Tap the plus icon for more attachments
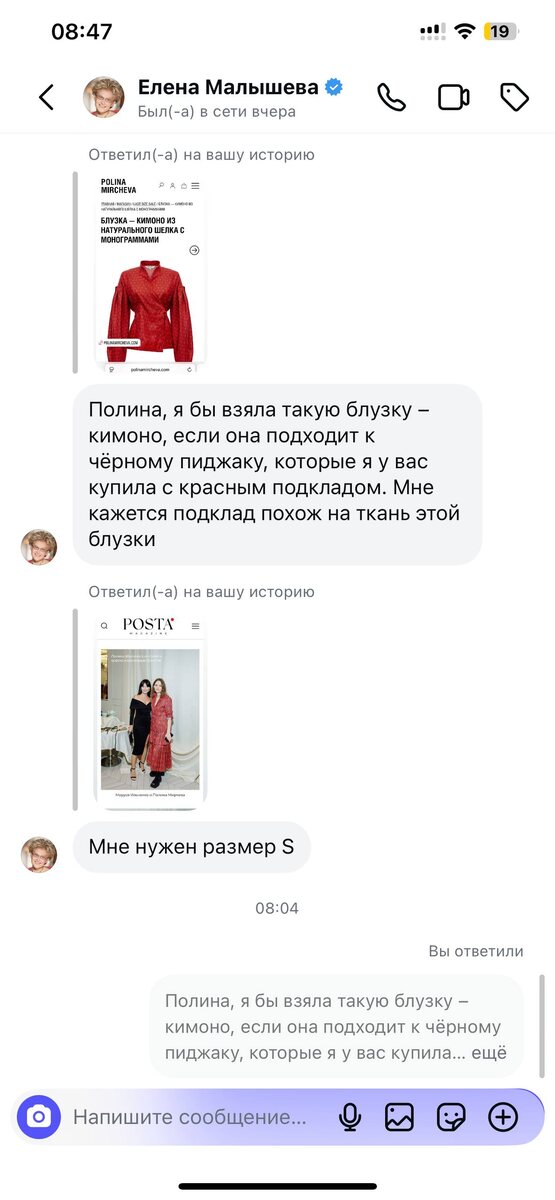Viewport: 555px width, 1200px height. 503,1117
